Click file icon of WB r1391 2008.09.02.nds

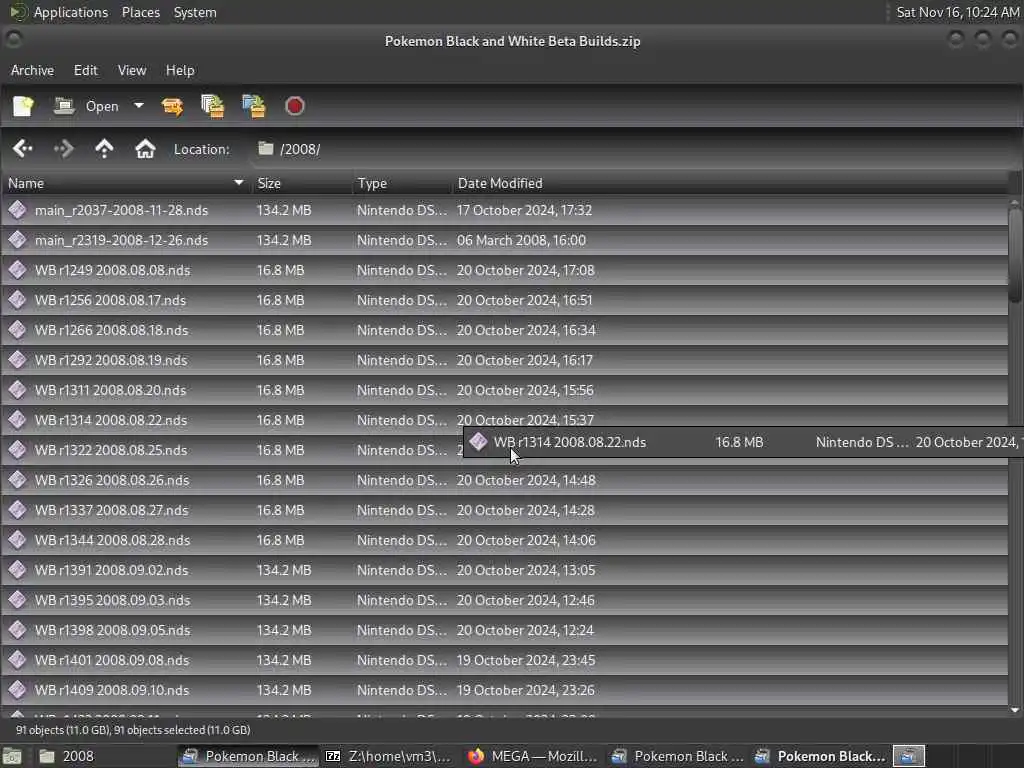click(x=18, y=569)
